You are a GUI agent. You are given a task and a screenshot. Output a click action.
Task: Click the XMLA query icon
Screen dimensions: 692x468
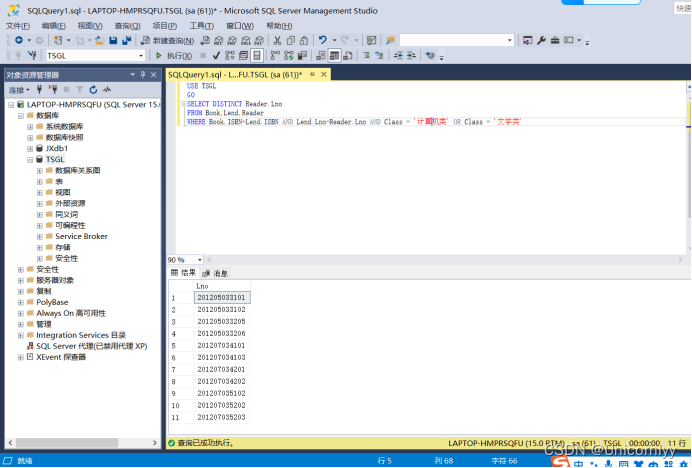click(246, 41)
